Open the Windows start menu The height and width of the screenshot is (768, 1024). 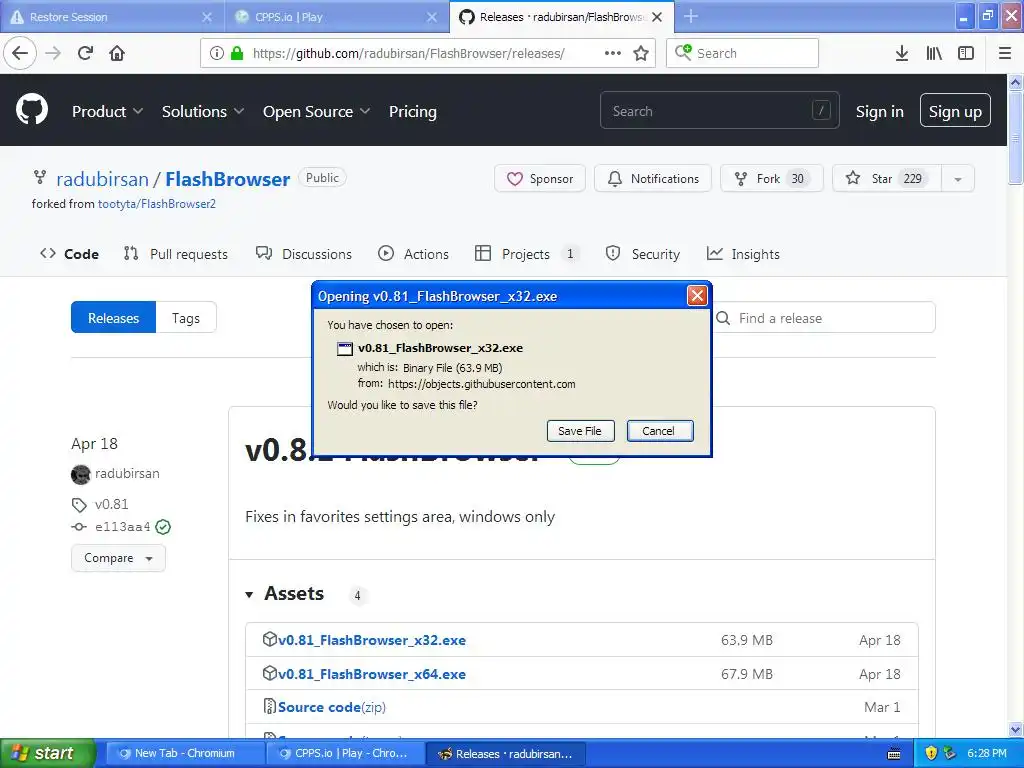pos(47,753)
